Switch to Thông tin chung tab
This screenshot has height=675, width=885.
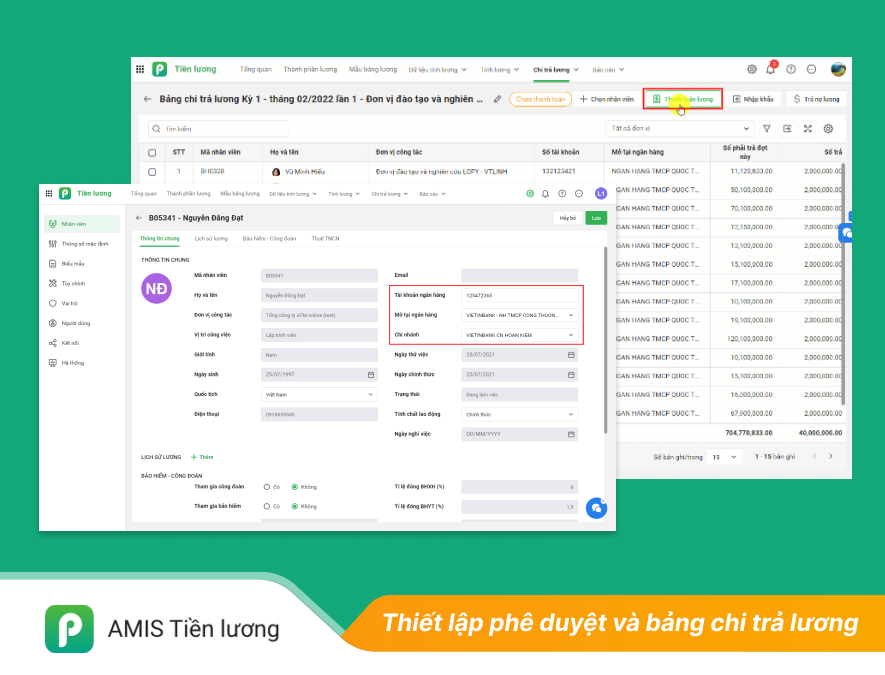point(160,239)
